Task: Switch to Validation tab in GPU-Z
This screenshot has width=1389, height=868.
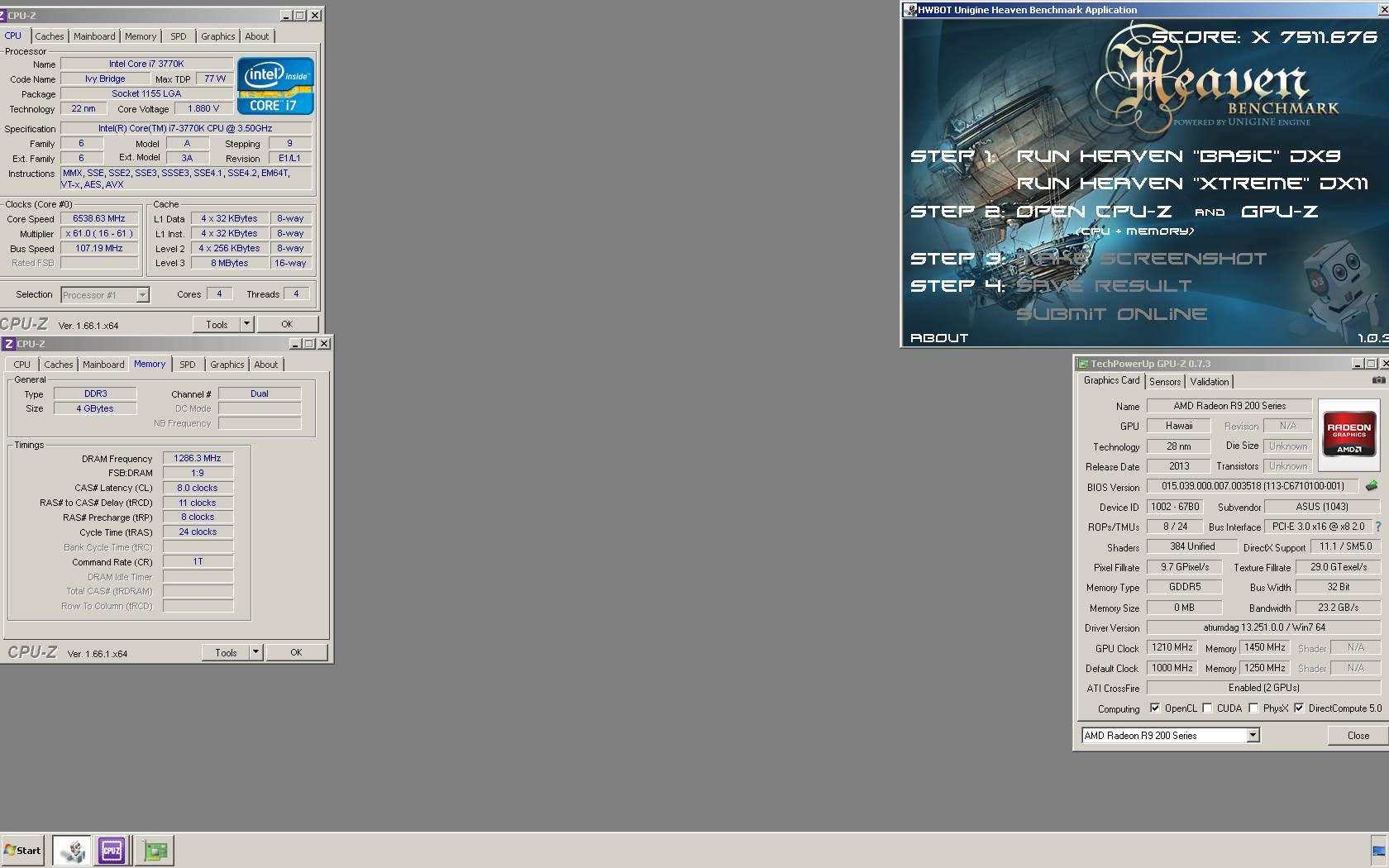Action: (x=1210, y=382)
